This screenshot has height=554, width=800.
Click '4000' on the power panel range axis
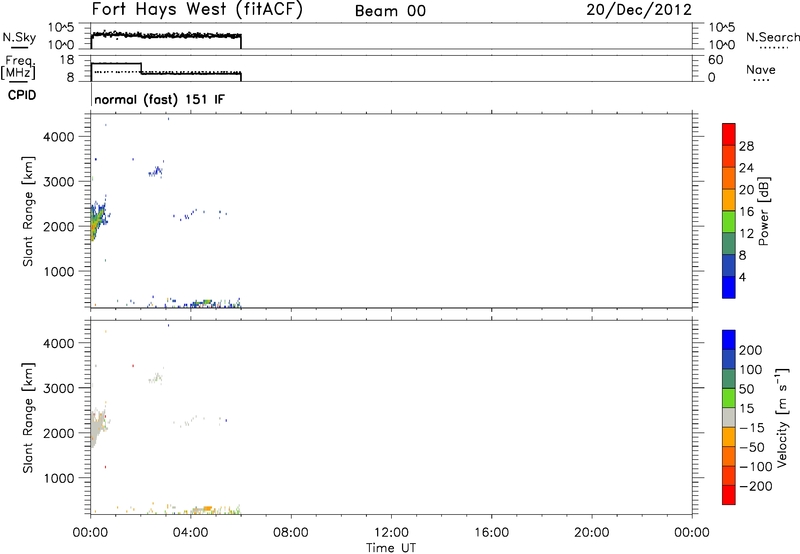[59, 137]
